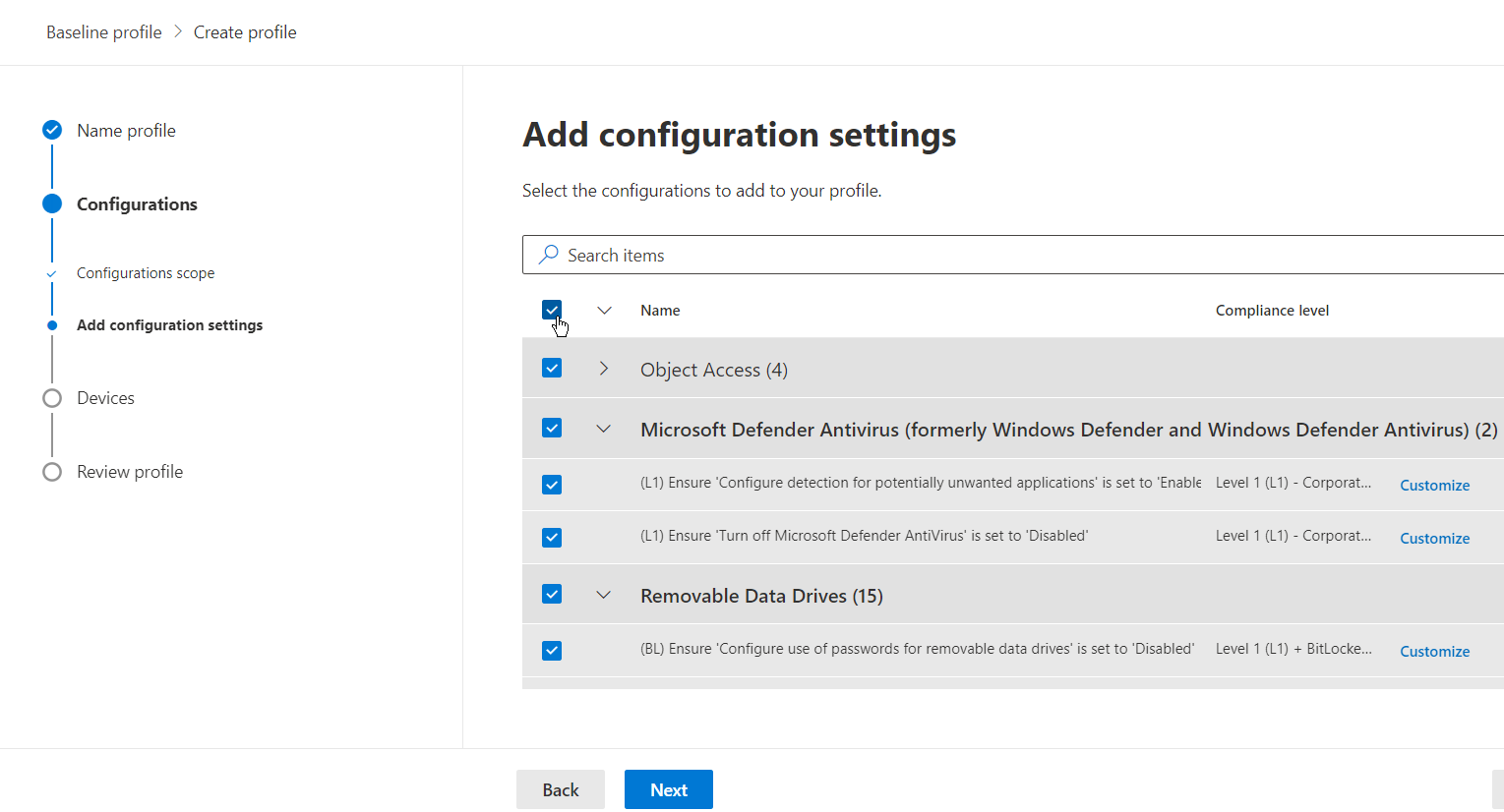Click the Review profile step circle icon
The width and height of the screenshot is (1504, 812).
point(52,472)
